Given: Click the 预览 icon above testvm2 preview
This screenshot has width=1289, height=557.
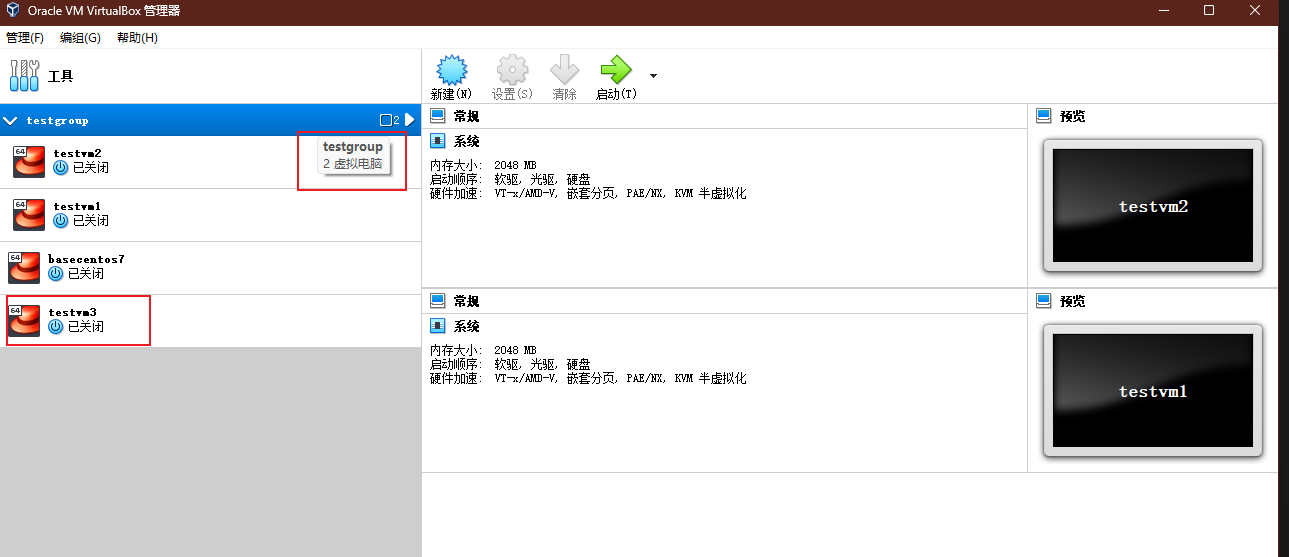Looking at the screenshot, I should [x=1044, y=116].
